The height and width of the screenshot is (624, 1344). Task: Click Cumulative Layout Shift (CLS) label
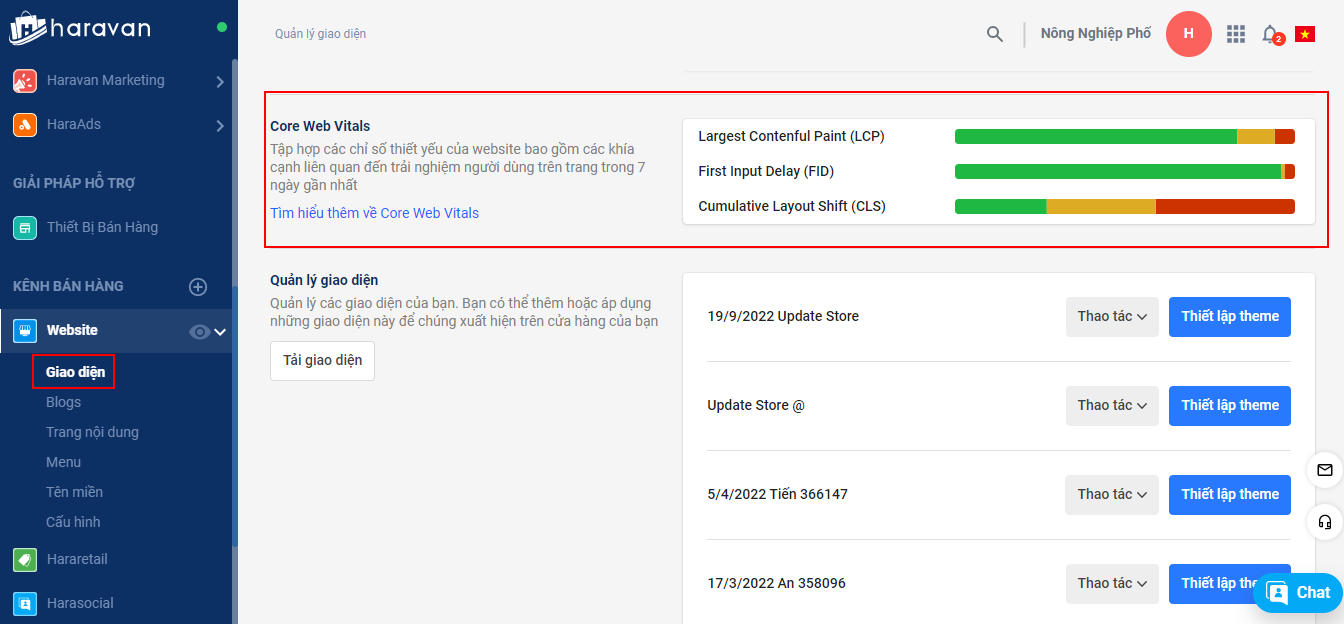(792, 207)
